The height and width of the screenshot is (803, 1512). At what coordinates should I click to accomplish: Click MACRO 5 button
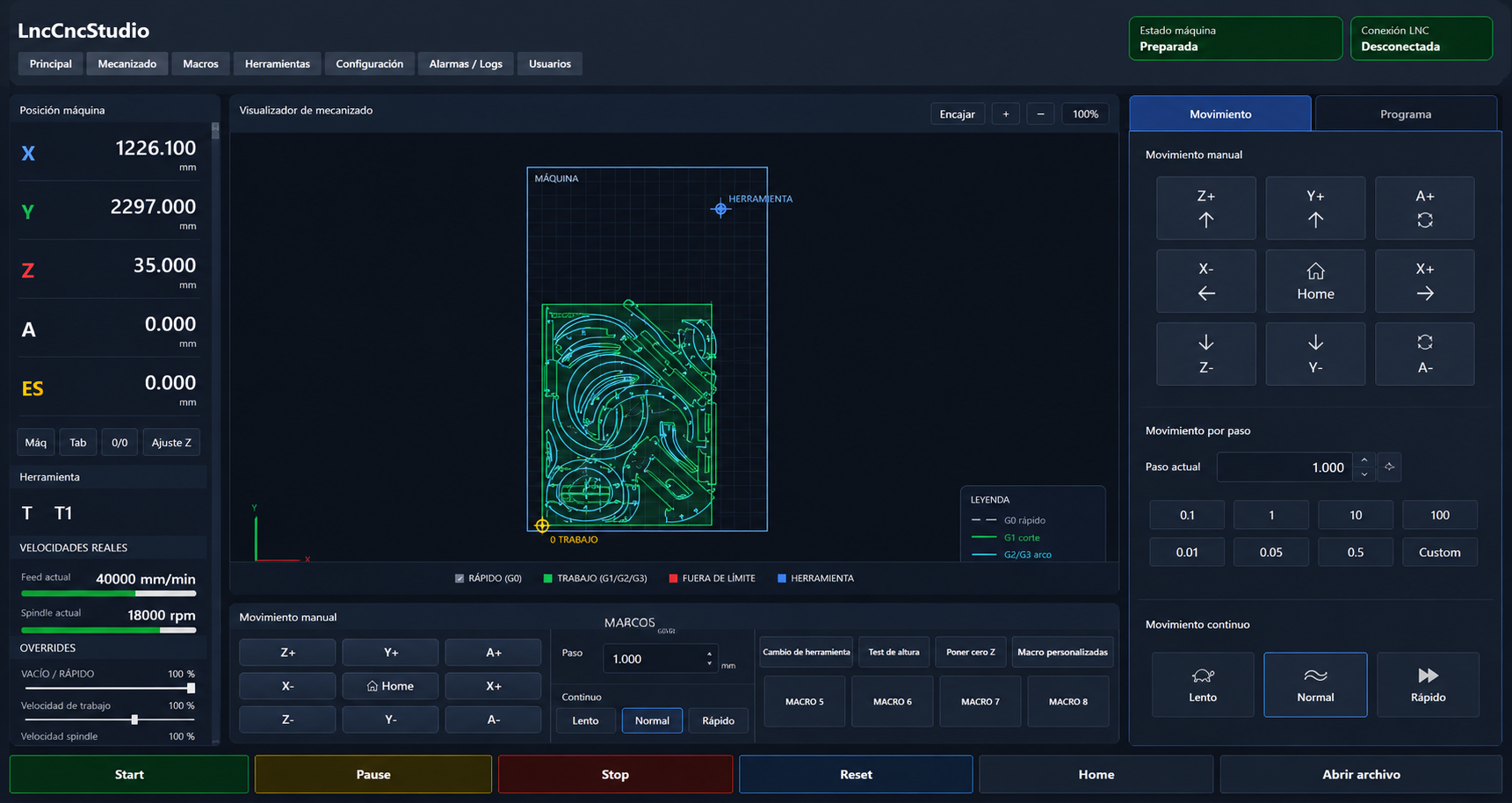(805, 701)
